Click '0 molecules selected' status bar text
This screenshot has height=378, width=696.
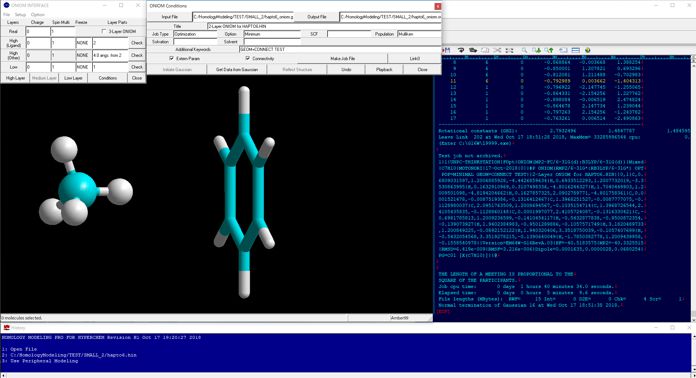coord(22,318)
